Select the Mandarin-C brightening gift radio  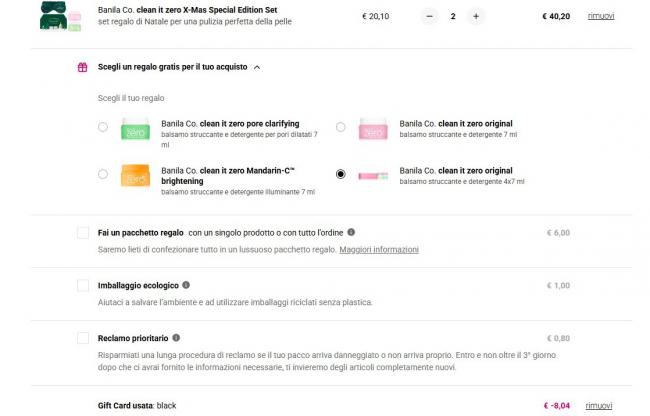pyautogui.click(x=103, y=174)
